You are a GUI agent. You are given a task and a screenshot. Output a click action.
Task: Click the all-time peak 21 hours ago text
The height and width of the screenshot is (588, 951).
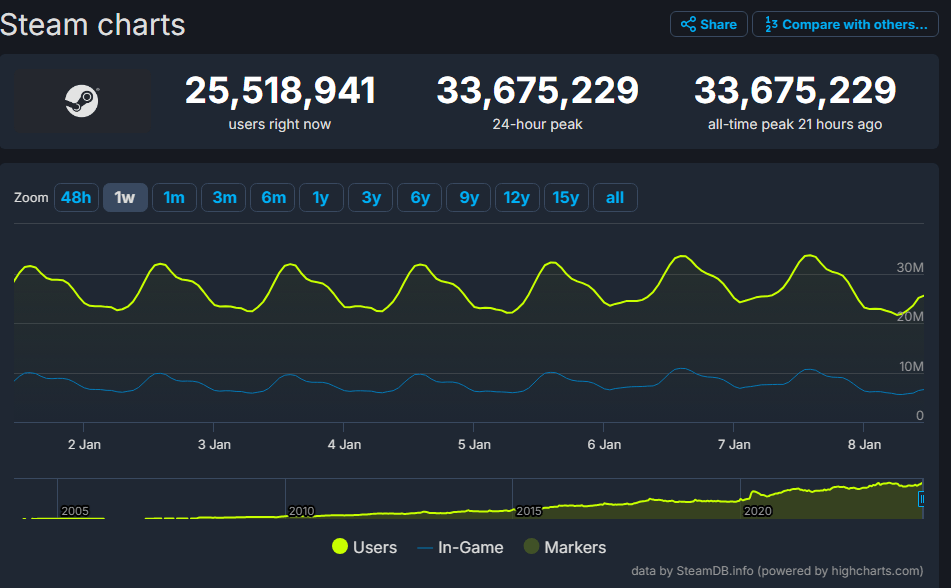(x=795, y=124)
